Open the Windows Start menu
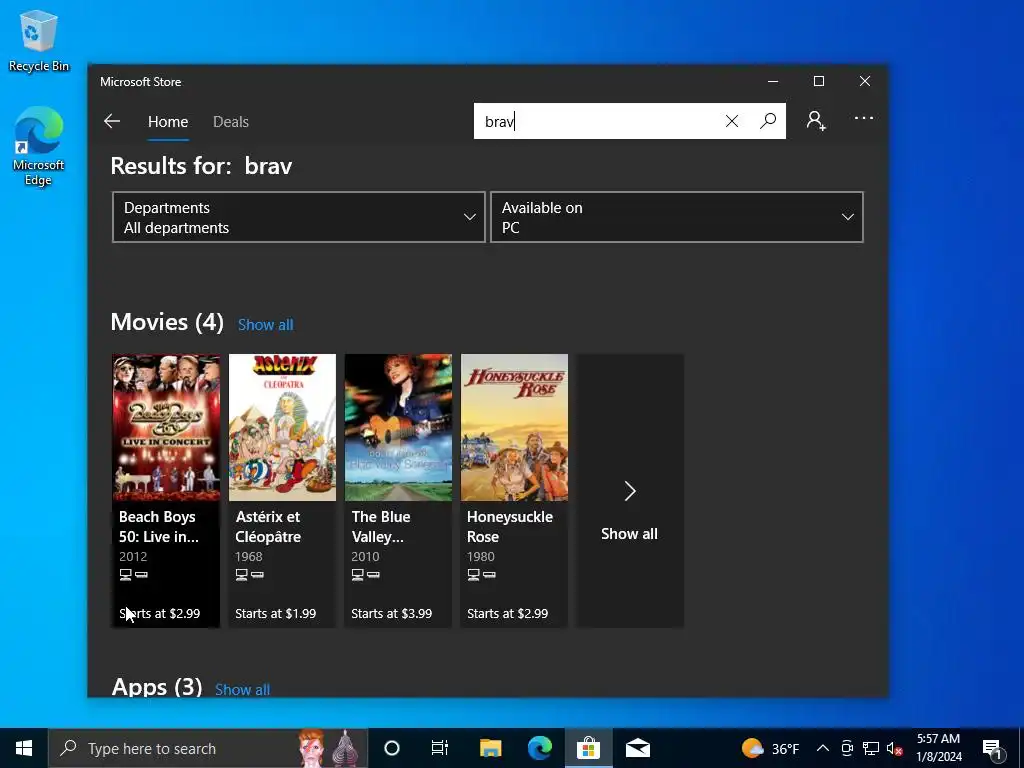1024x768 pixels. pyautogui.click(x=24, y=748)
